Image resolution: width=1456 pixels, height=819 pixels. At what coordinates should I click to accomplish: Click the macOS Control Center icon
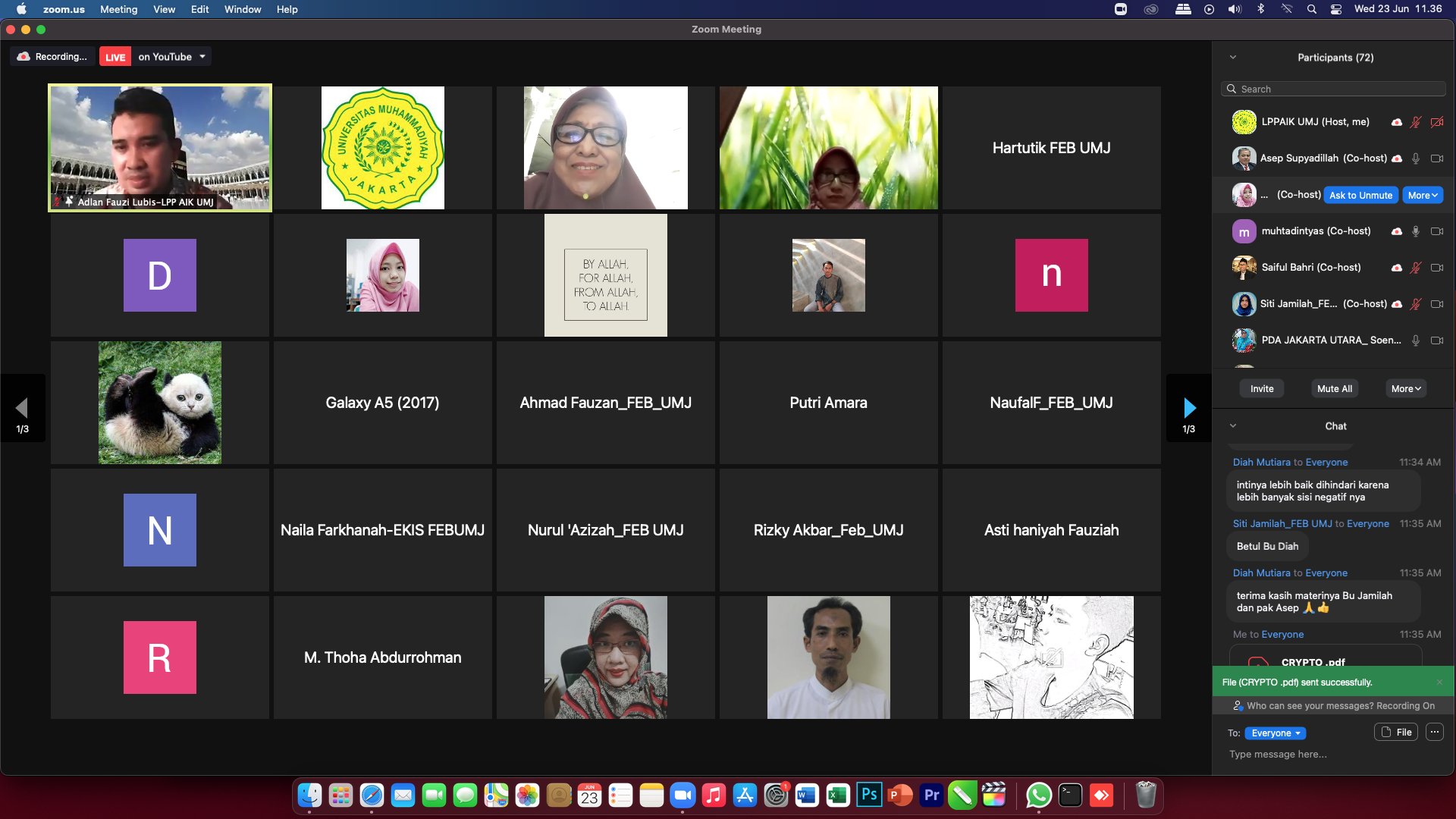click(x=1336, y=9)
